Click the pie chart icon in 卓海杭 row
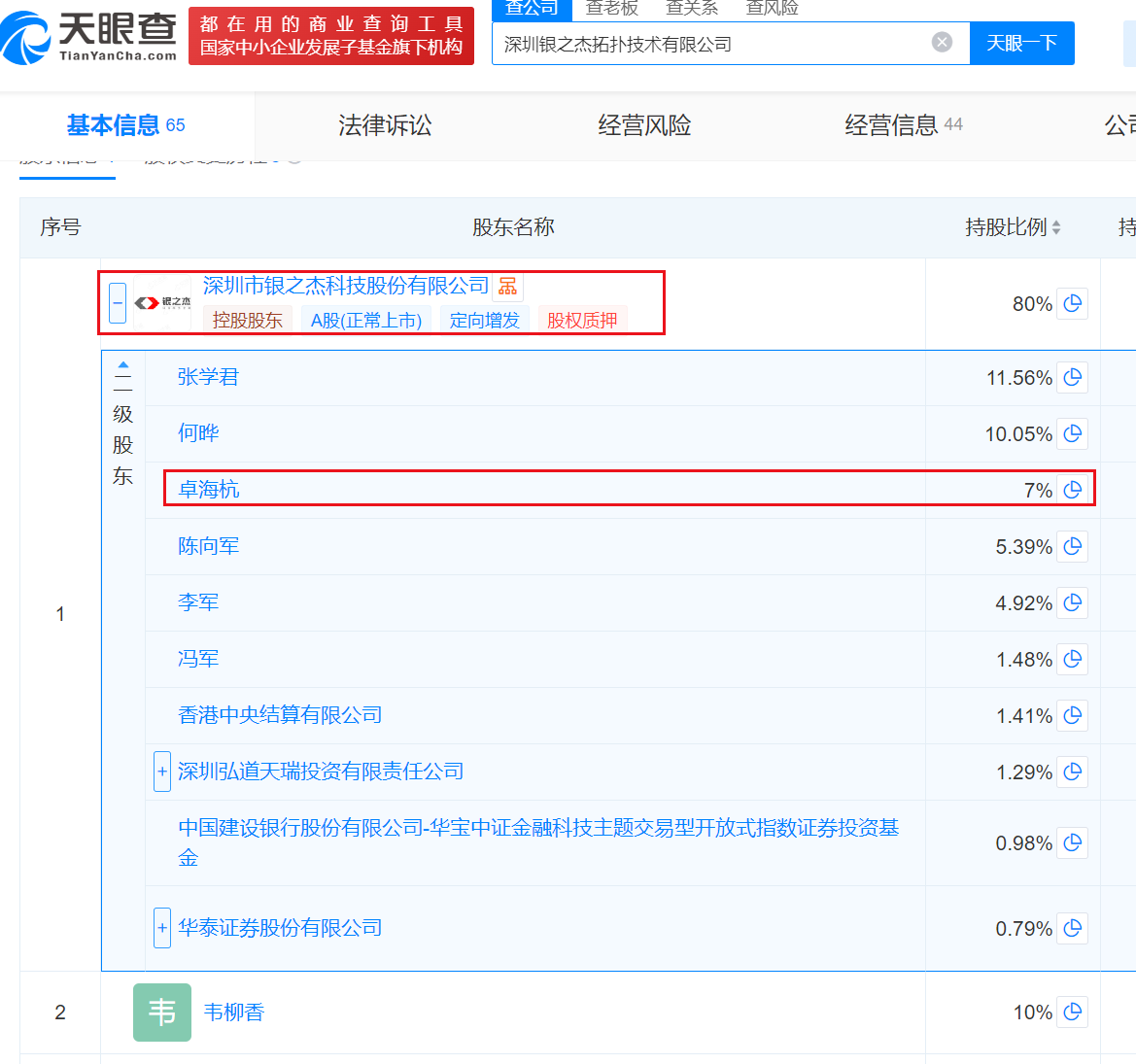 click(1072, 490)
